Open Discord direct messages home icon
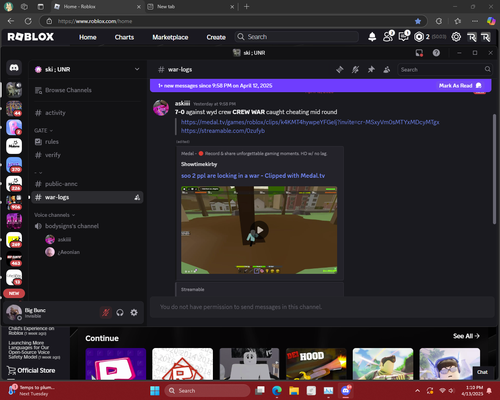This screenshot has height=400, width=500. pos(14,68)
